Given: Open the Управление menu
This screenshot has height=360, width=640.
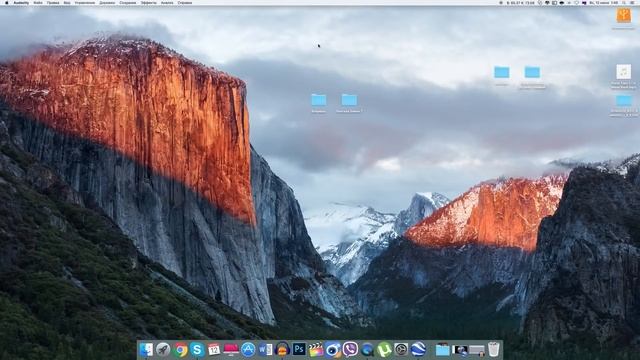Looking at the screenshot, I should tap(85, 3).
